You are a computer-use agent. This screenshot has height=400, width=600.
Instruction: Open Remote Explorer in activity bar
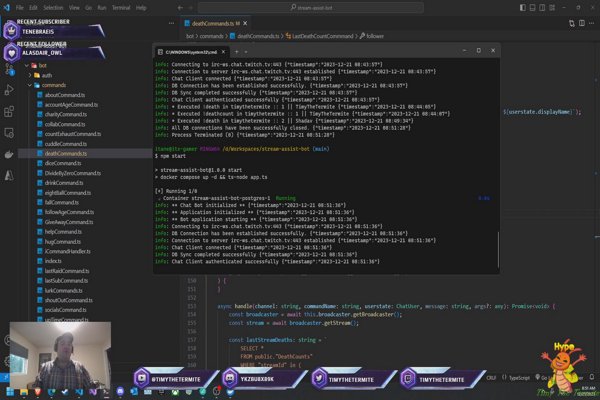[x=9, y=133]
